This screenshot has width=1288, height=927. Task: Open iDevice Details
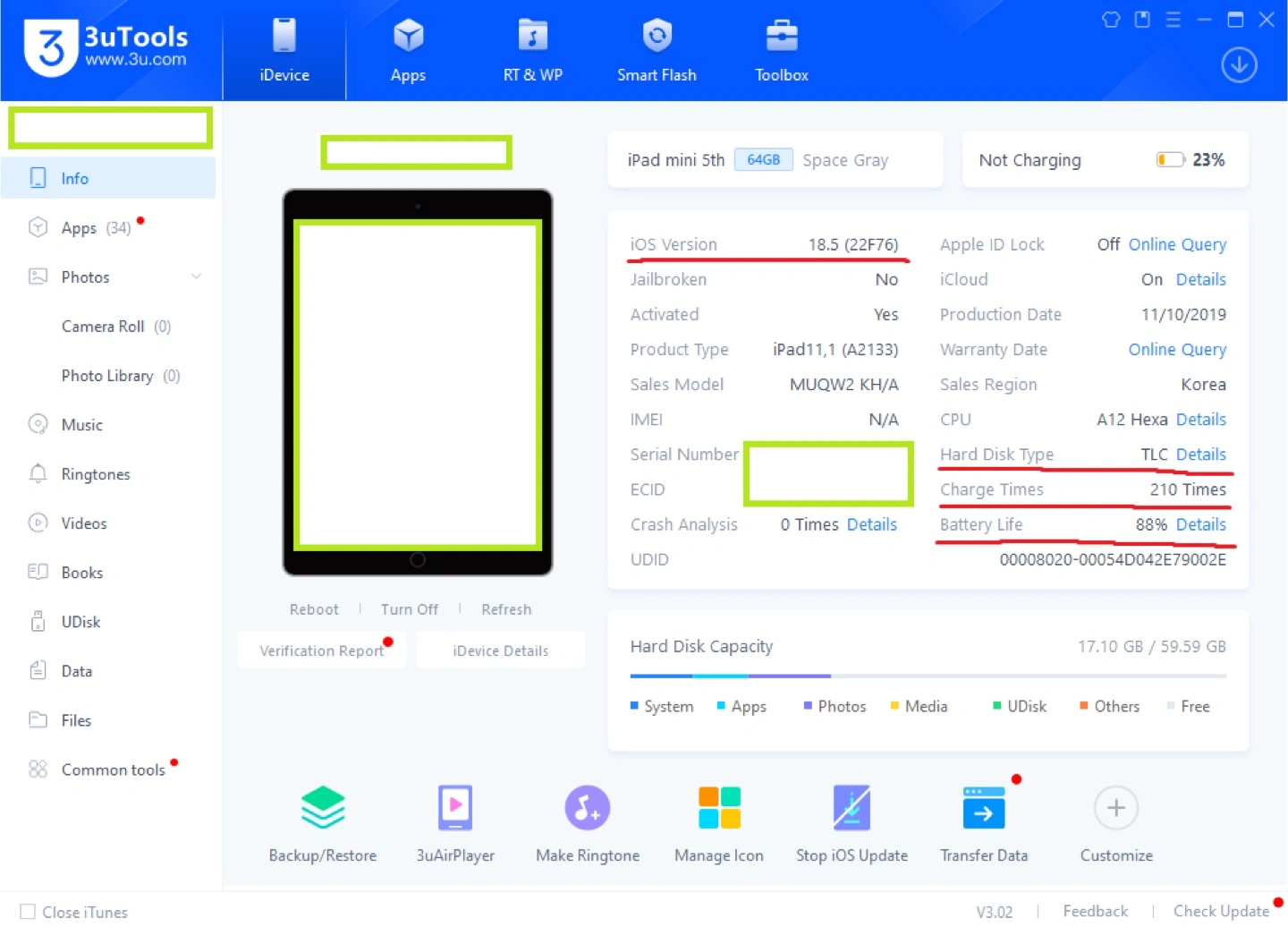501,651
